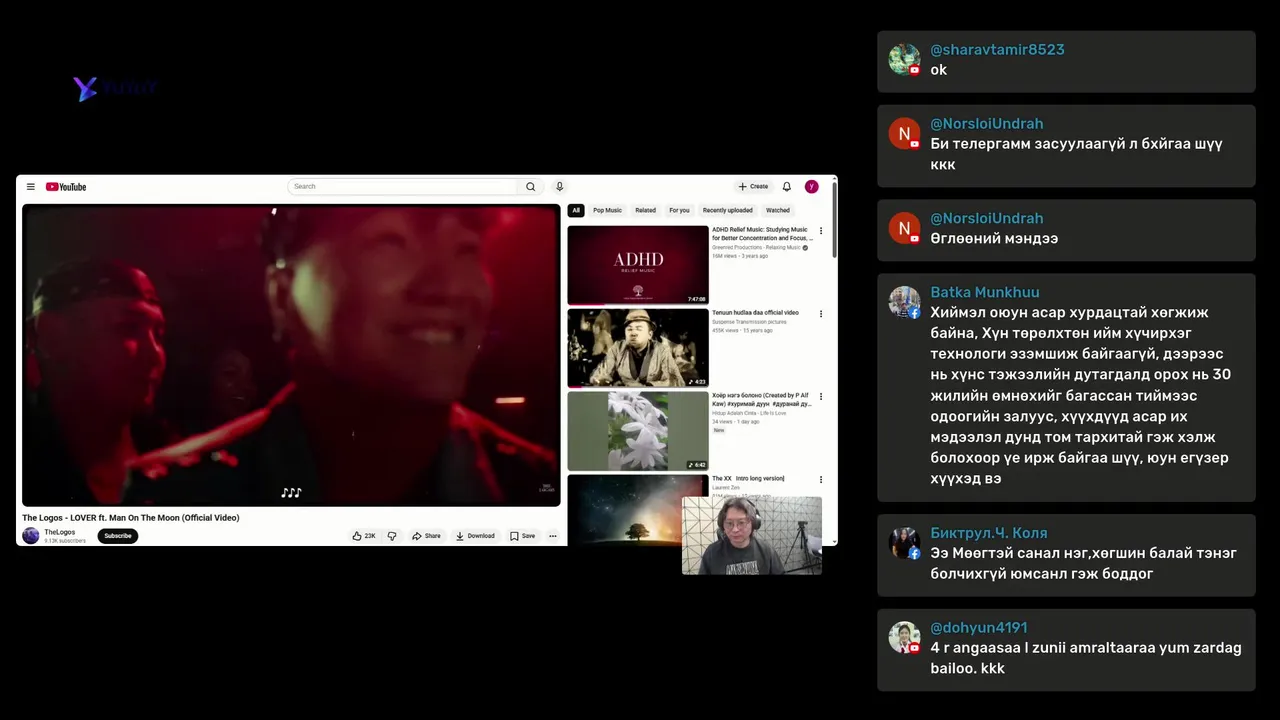Save the video to a playlist
The width and height of the screenshot is (1280, 720).
(x=522, y=536)
